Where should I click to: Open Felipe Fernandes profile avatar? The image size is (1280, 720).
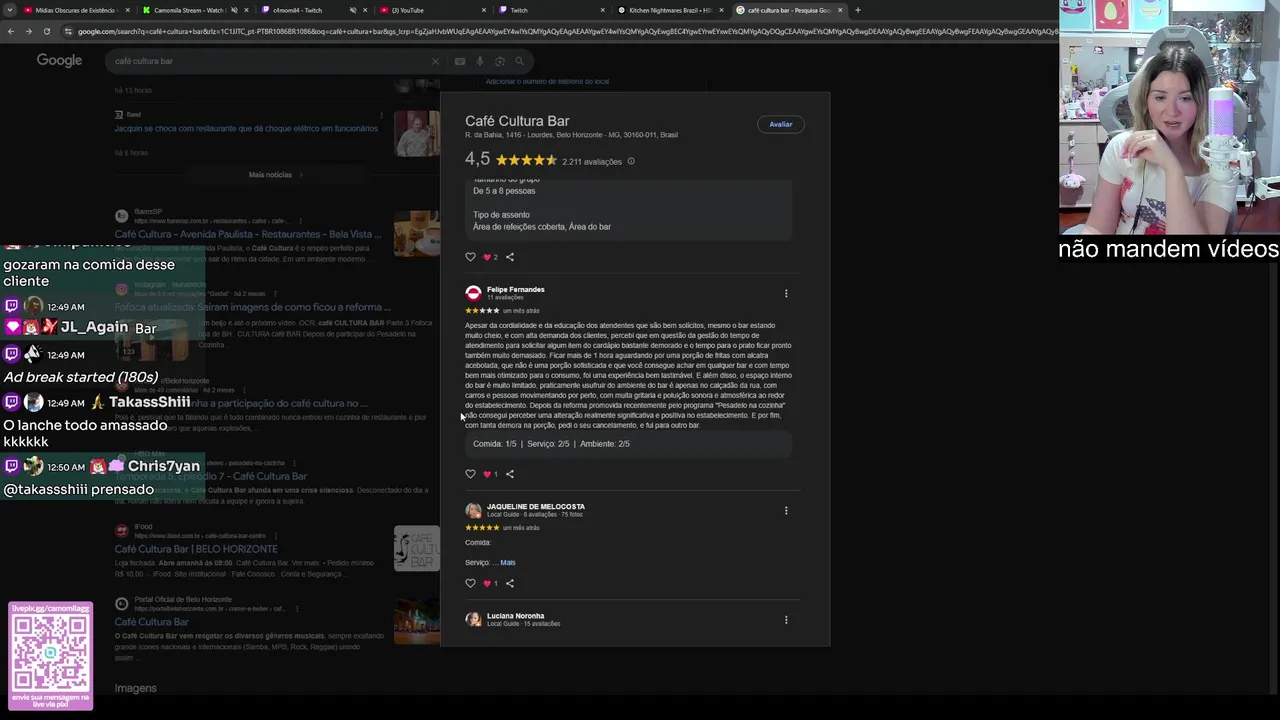pyautogui.click(x=473, y=293)
